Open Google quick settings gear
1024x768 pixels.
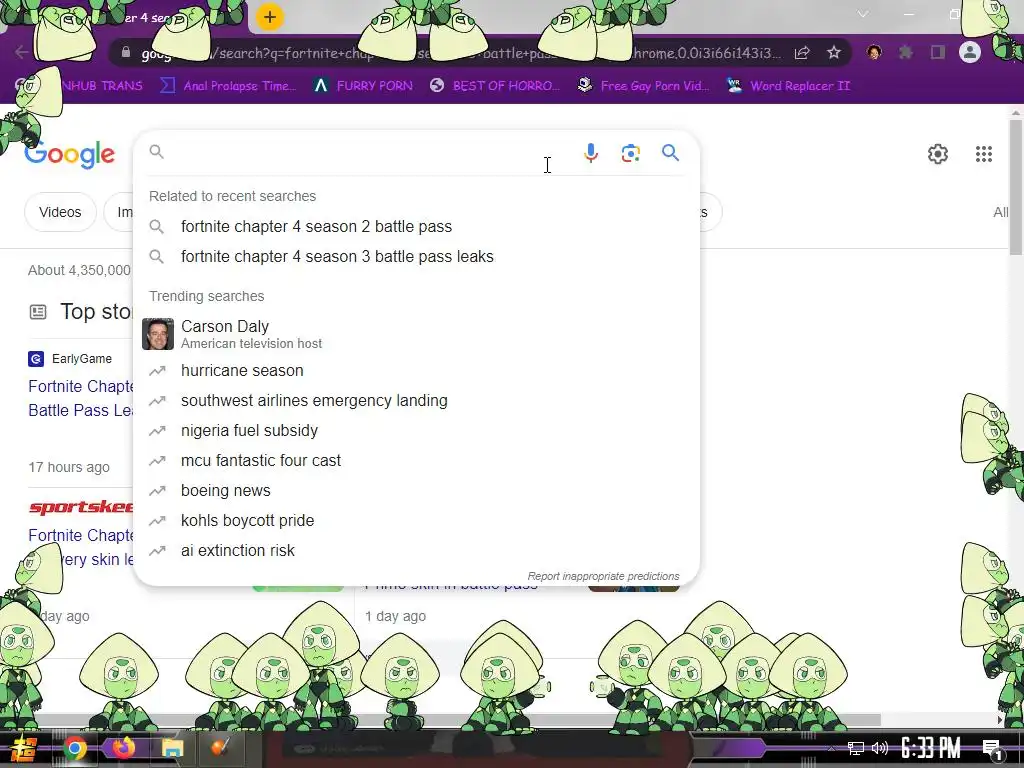pos(938,154)
